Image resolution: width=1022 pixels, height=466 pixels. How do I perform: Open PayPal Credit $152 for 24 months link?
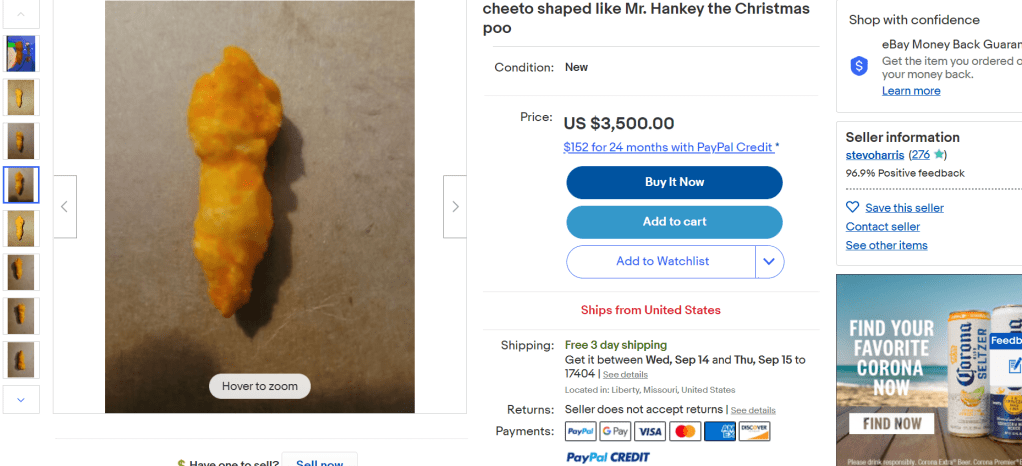click(668, 147)
